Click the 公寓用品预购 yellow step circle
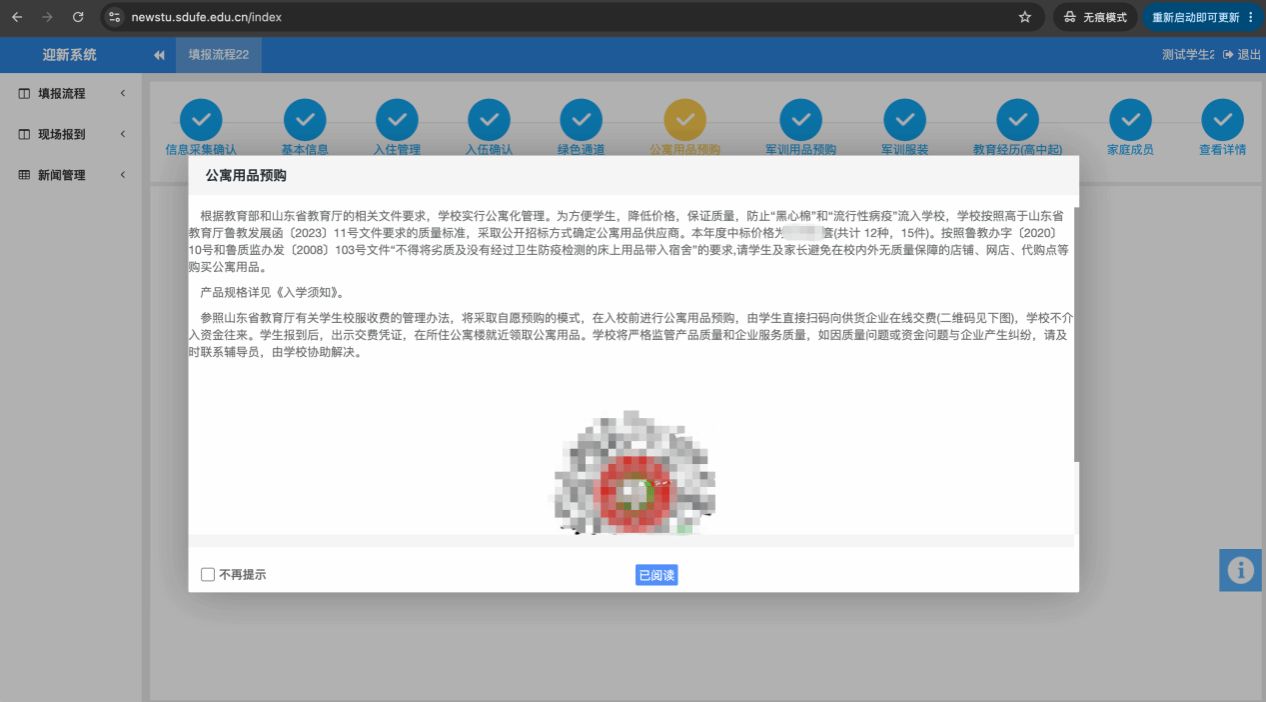Viewport: 1266px width, 702px height. coord(685,120)
